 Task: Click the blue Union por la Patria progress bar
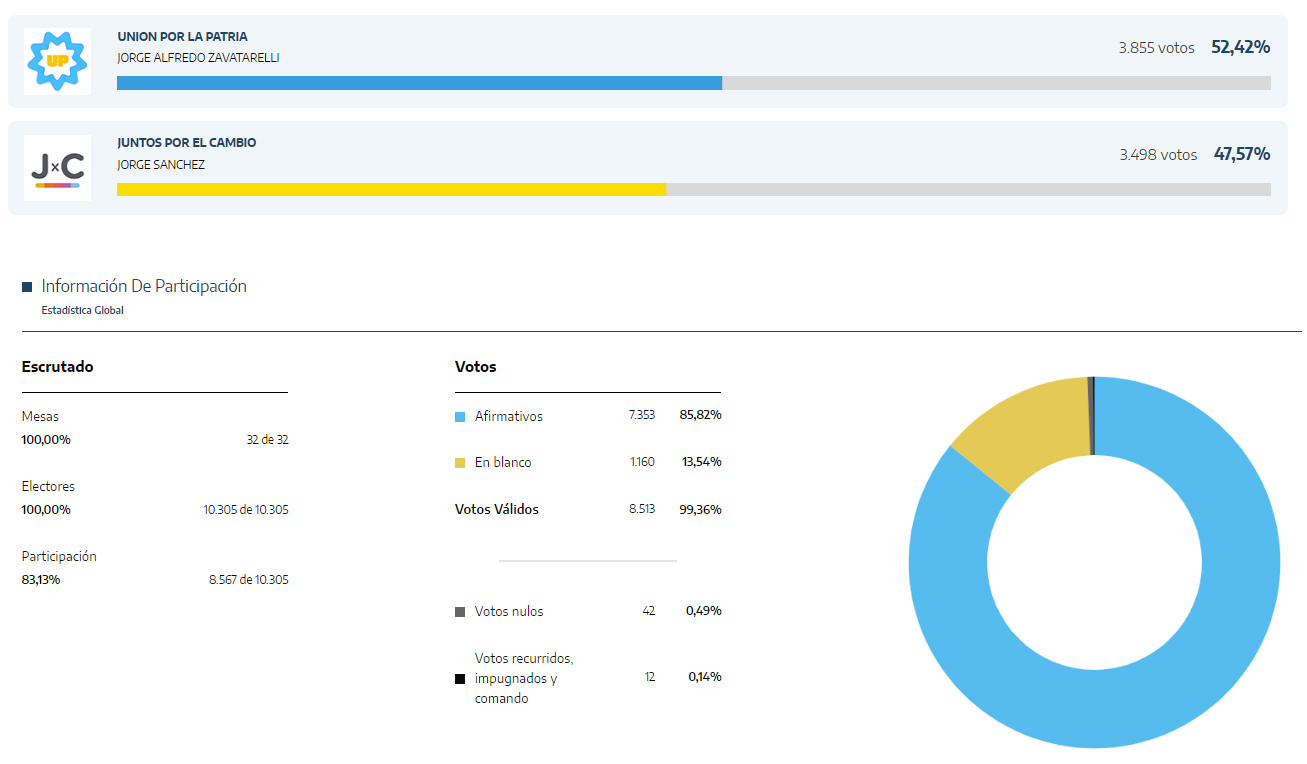pyautogui.click(x=419, y=83)
